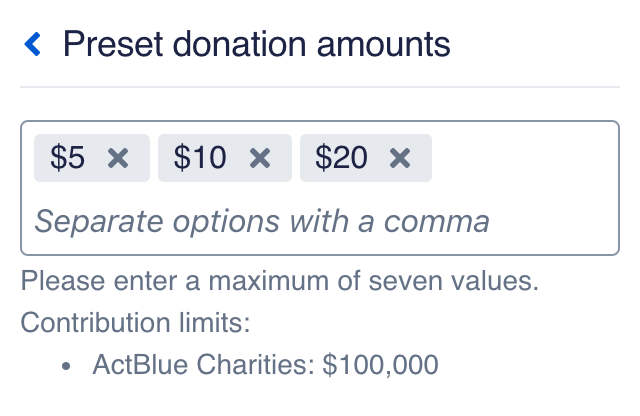Click the $10 amount chip label
Image resolution: width=640 pixels, height=416 pixels.
(200, 158)
